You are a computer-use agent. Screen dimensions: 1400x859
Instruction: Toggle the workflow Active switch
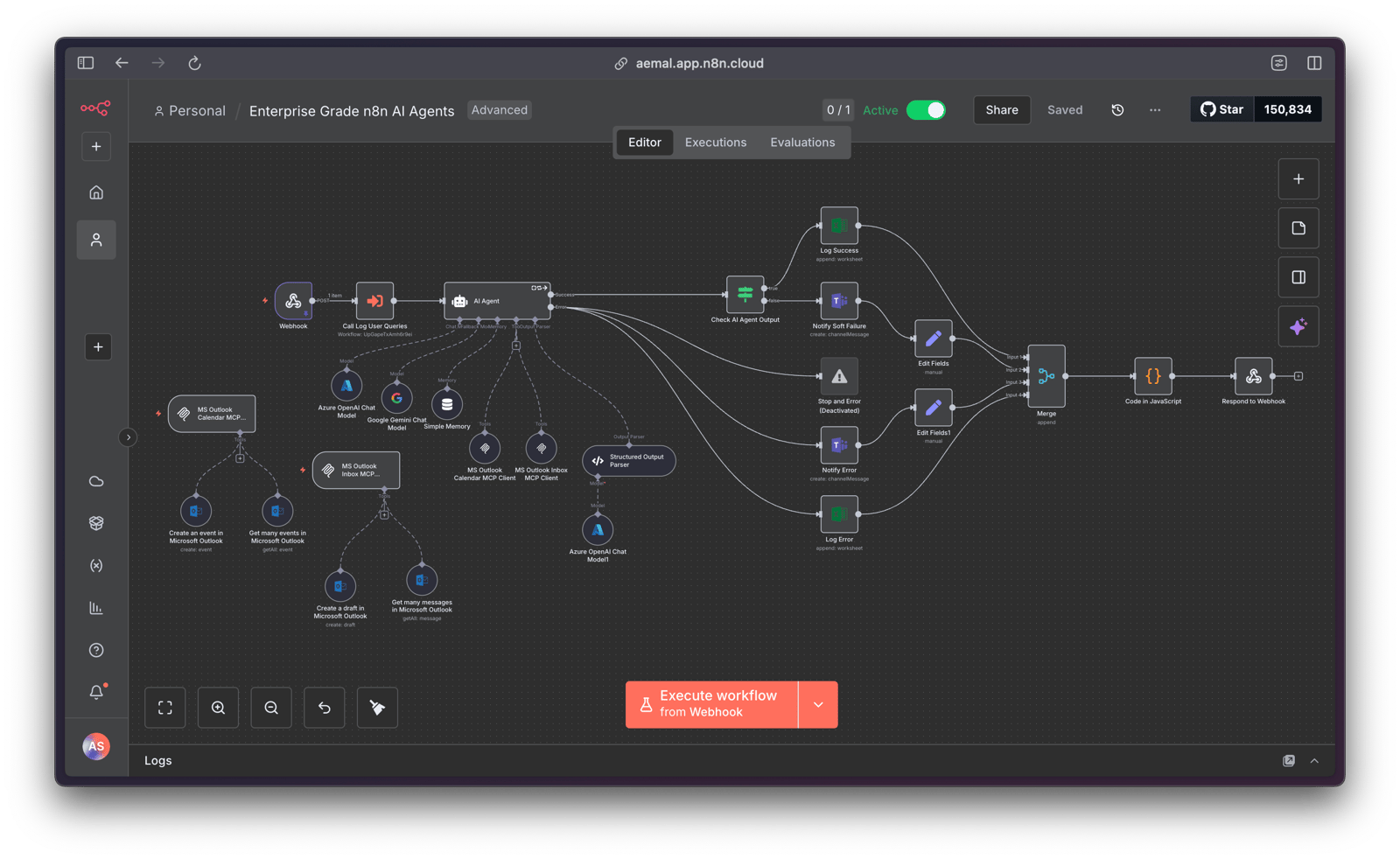[926, 110]
